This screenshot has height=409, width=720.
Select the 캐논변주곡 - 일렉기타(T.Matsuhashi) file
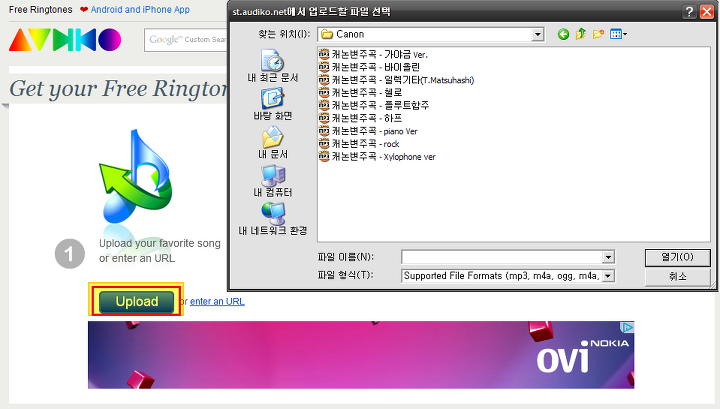pyautogui.click(x=396, y=80)
